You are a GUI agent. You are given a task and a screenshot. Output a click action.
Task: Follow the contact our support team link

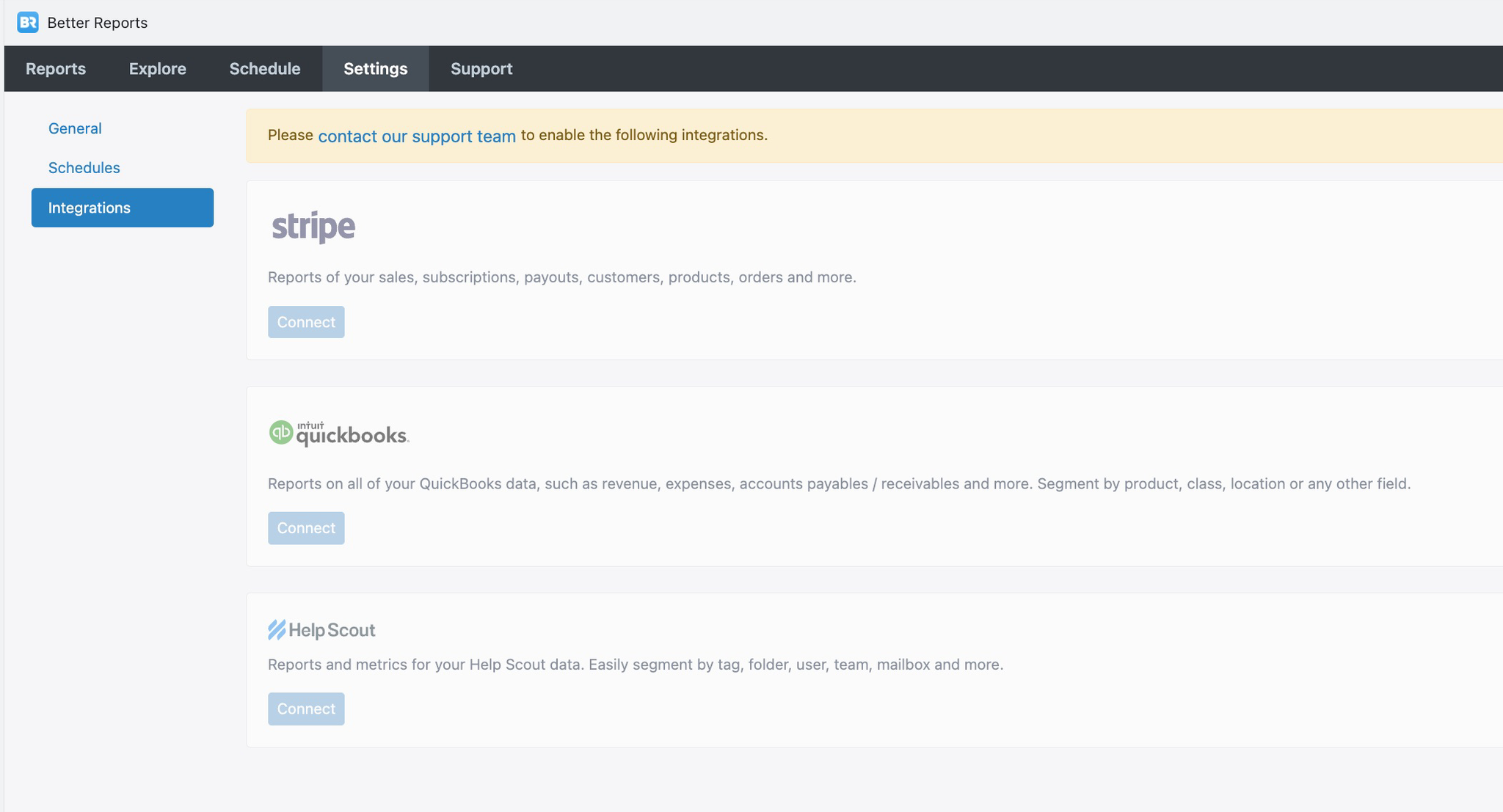[x=417, y=136]
